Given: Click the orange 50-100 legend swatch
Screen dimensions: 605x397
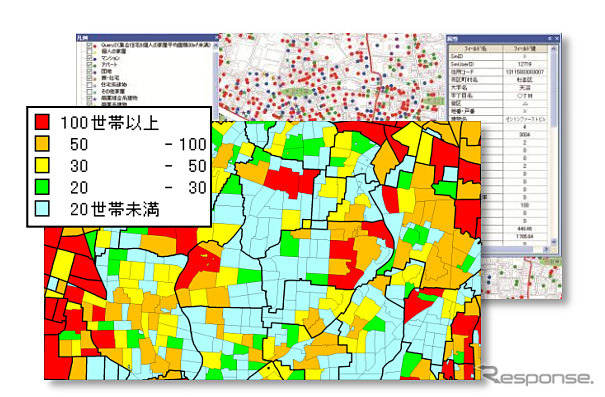Looking at the screenshot, I should tap(42, 144).
